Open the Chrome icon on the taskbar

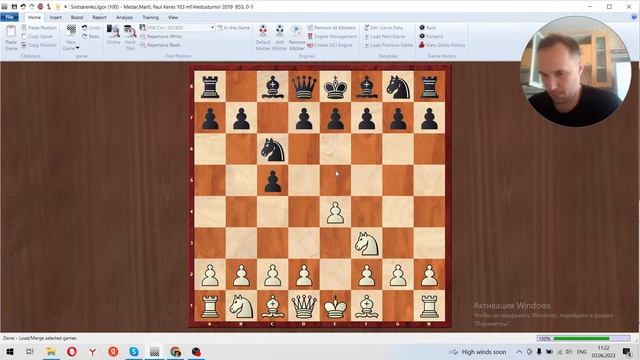(176, 351)
